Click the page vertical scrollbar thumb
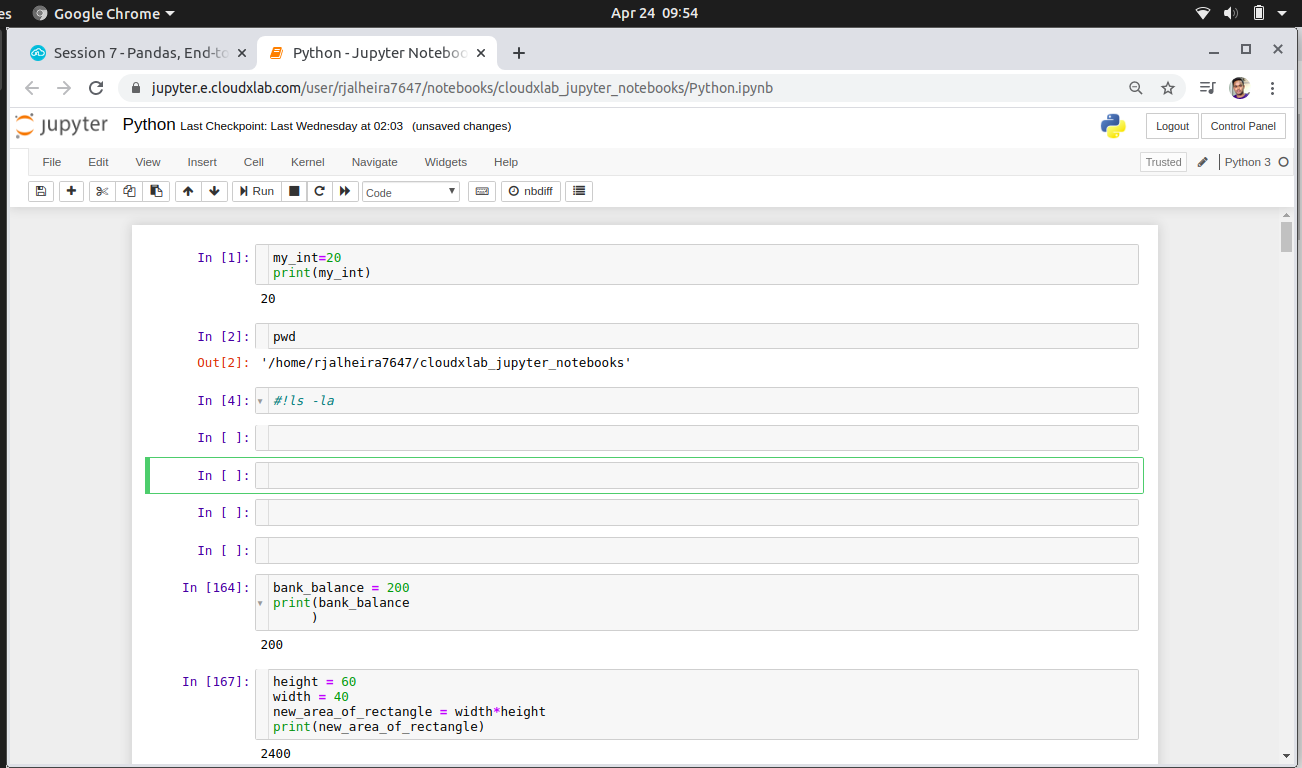This screenshot has width=1302, height=768. (x=1286, y=237)
